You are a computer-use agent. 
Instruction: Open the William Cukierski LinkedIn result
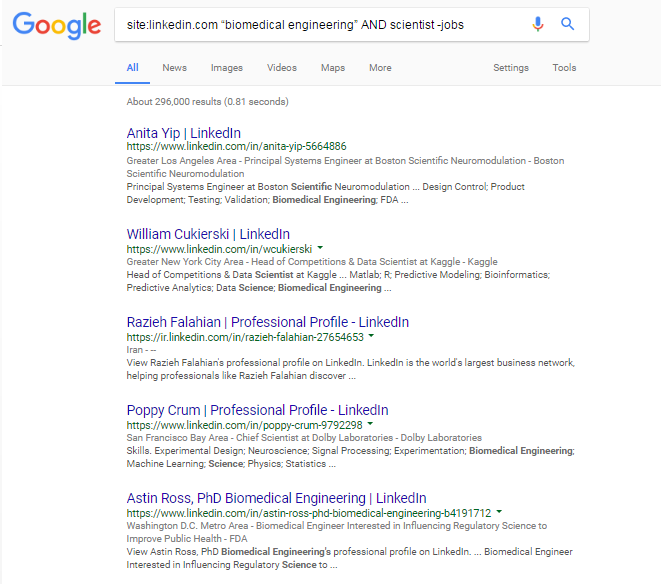pyautogui.click(x=208, y=234)
